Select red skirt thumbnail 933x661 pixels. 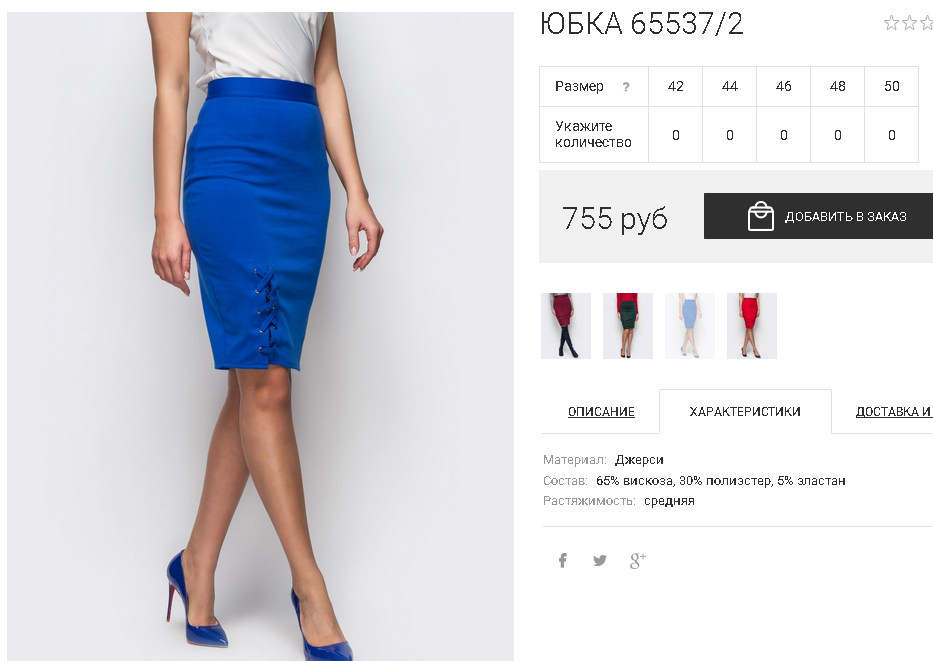(x=752, y=326)
